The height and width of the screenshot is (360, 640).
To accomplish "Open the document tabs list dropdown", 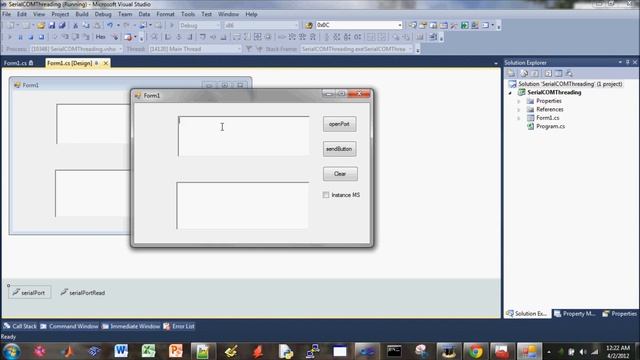I will pyautogui.click(x=496, y=63).
